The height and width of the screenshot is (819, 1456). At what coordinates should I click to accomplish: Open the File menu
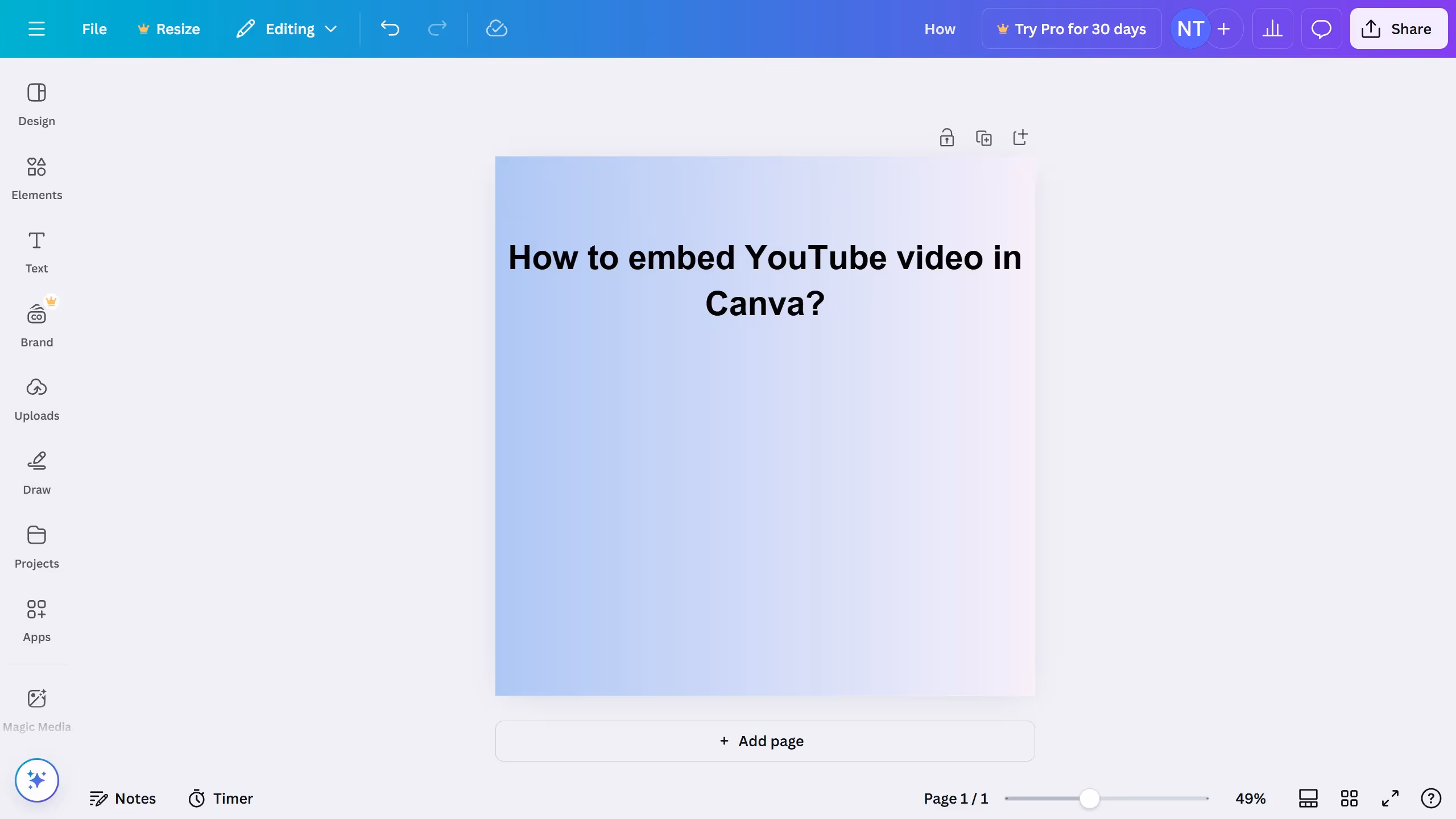[x=94, y=28]
